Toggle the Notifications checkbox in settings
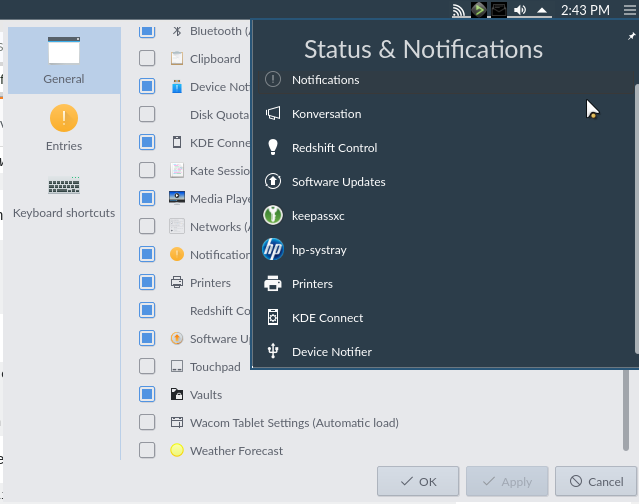This screenshot has width=639, height=504. tap(147, 254)
